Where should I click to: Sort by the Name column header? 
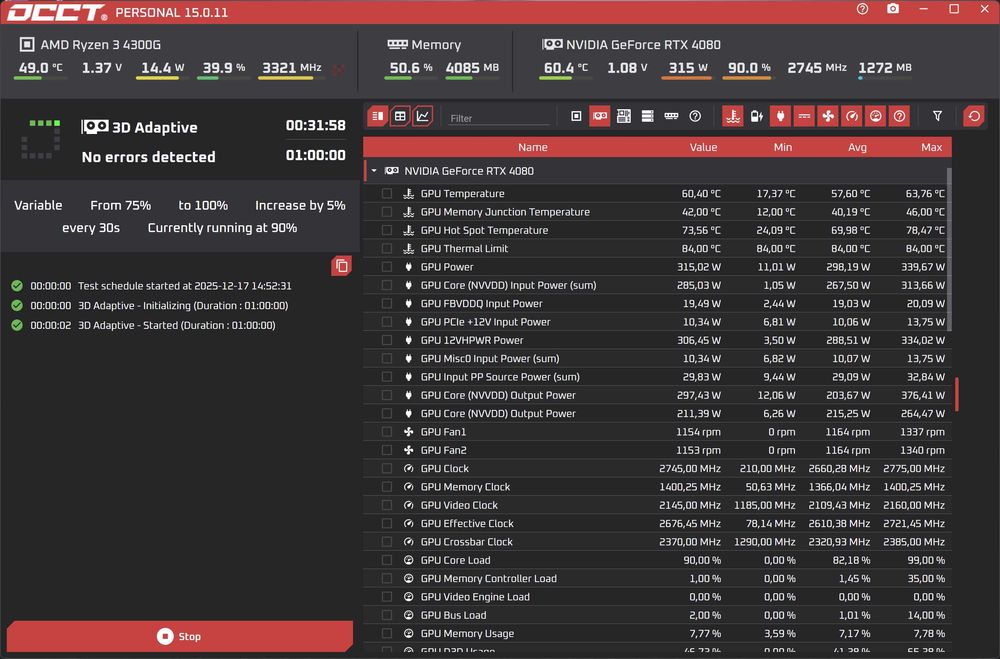pyautogui.click(x=533, y=147)
